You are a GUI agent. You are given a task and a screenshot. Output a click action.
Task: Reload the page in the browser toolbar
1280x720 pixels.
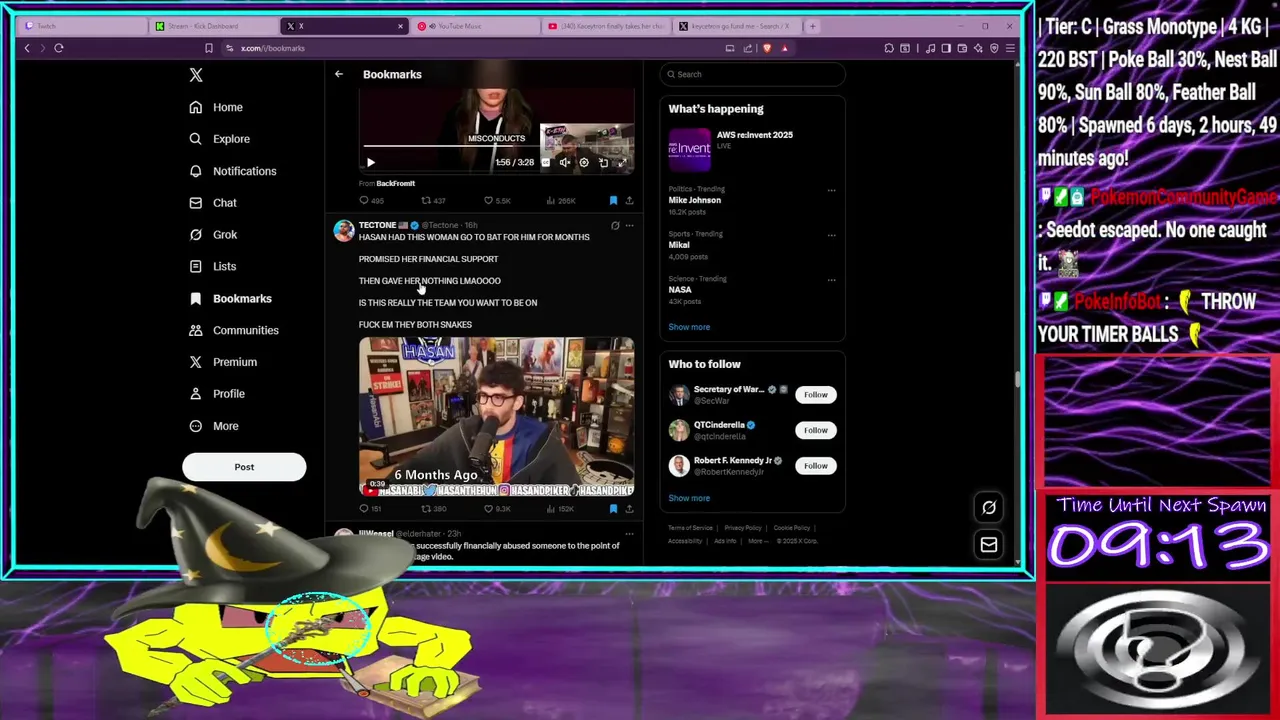[59, 48]
